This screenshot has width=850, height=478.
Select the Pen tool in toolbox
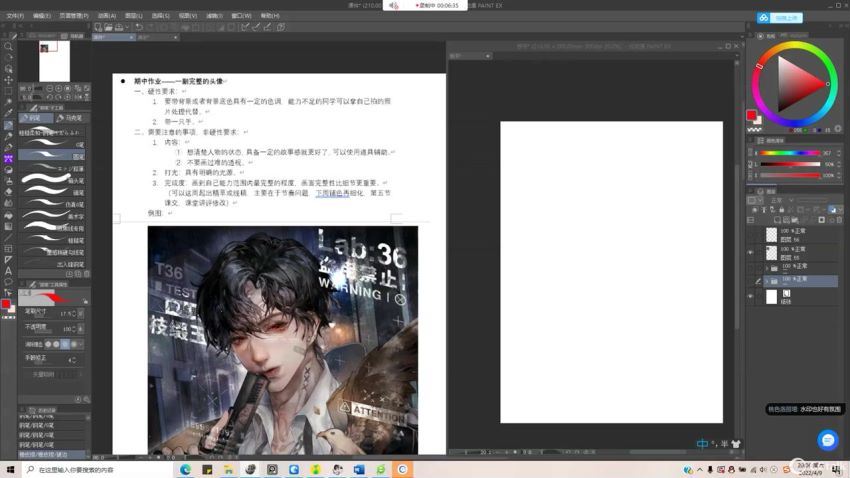click(x=8, y=125)
